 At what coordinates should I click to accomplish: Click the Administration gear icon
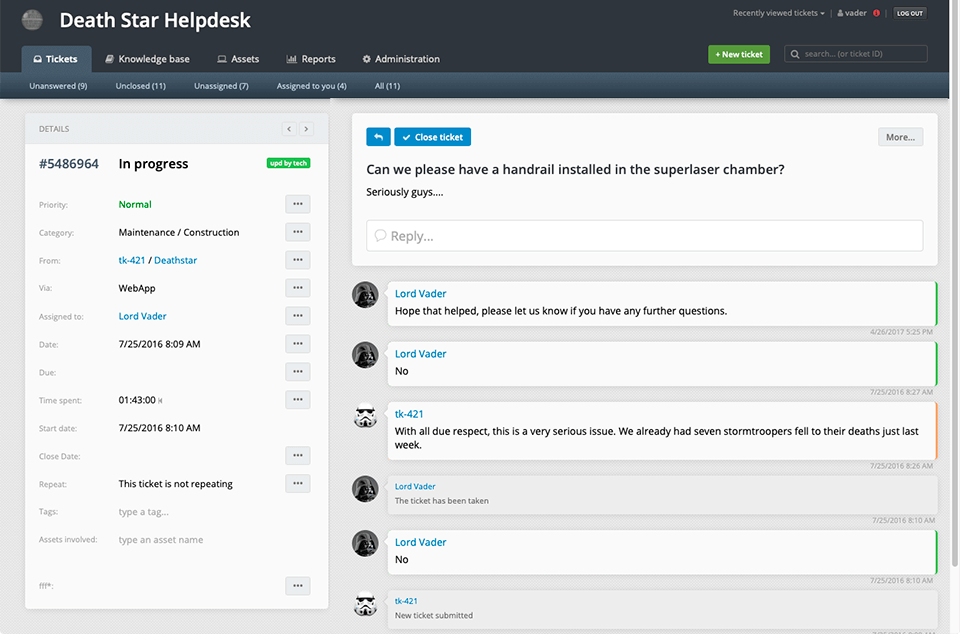pyautogui.click(x=366, y=59)
